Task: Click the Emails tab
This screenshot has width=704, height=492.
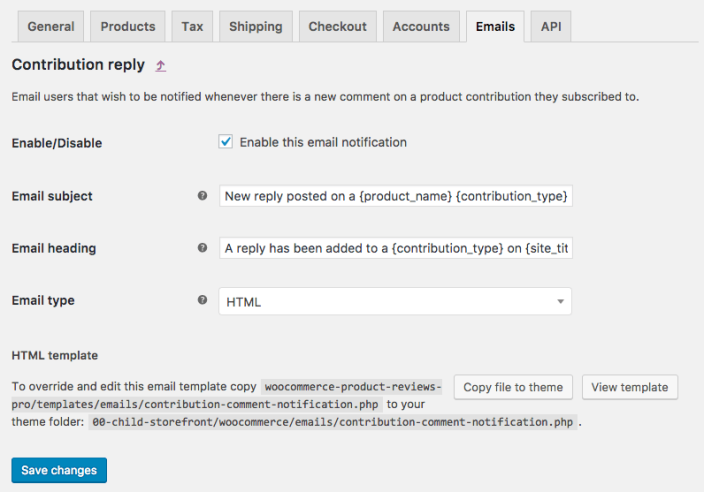Action: click(496, 26)
